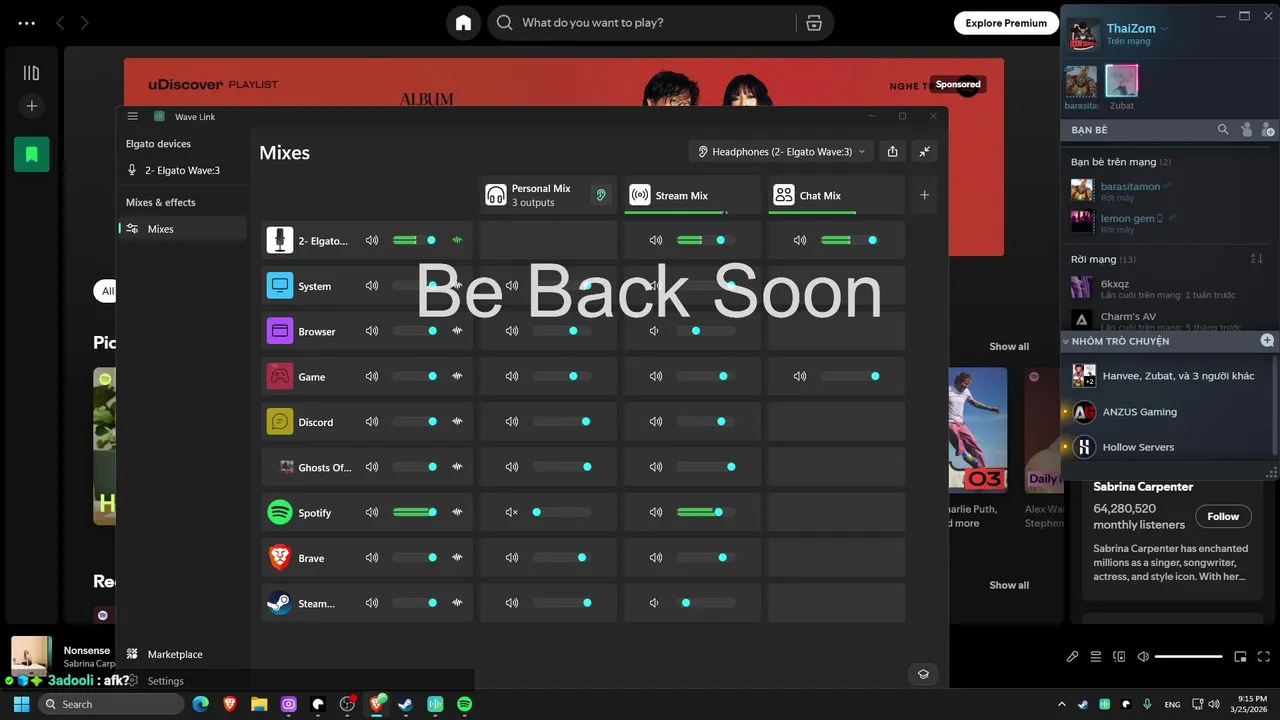Image resolution: width=1280 pixels, height=720 pixels.
Task: Click the System channel monitor icon
Action: [280, 285]
